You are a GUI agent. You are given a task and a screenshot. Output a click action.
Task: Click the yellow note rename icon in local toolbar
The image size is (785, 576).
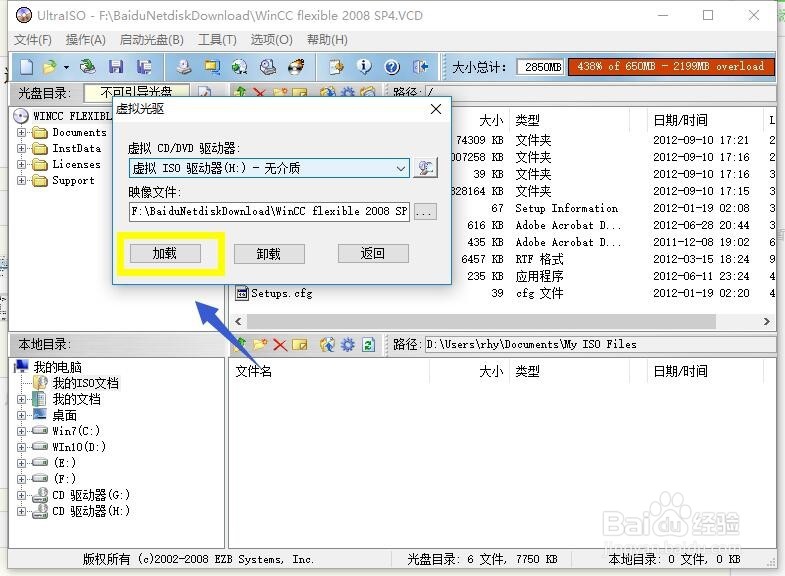coord(299,344)
